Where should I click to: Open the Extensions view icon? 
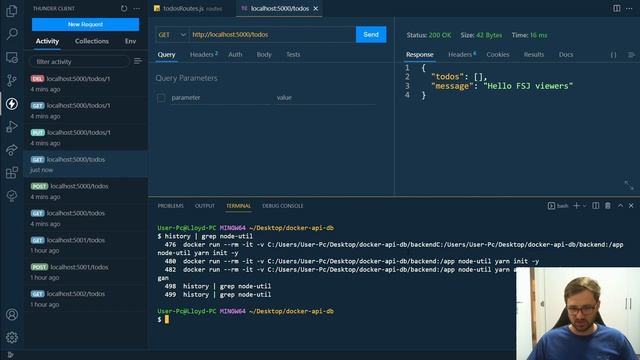pos(12,173)
